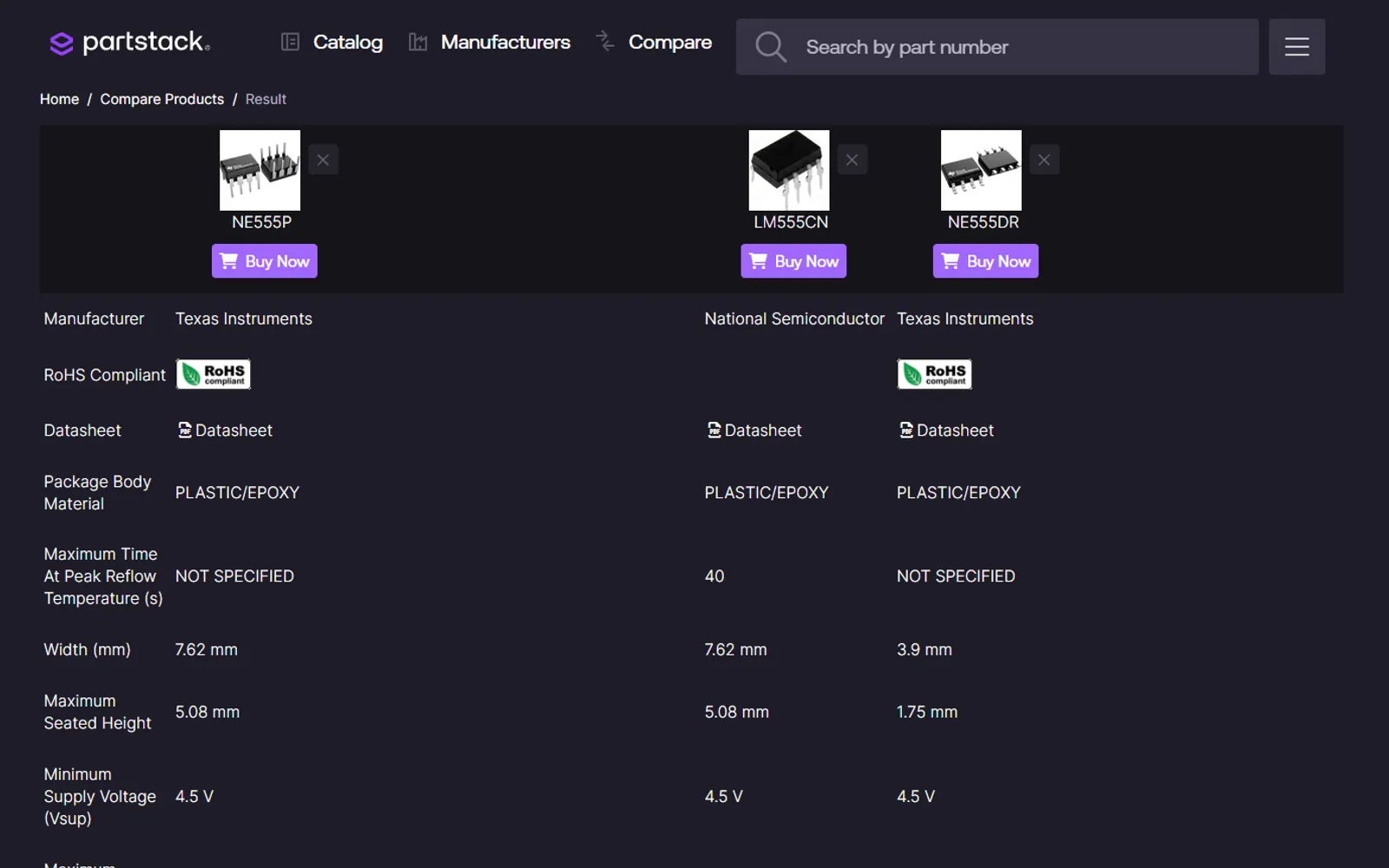Click Texas Instruments under NE555DR
This screenshot has height=868, width=1389.
(x=965, y=319)
